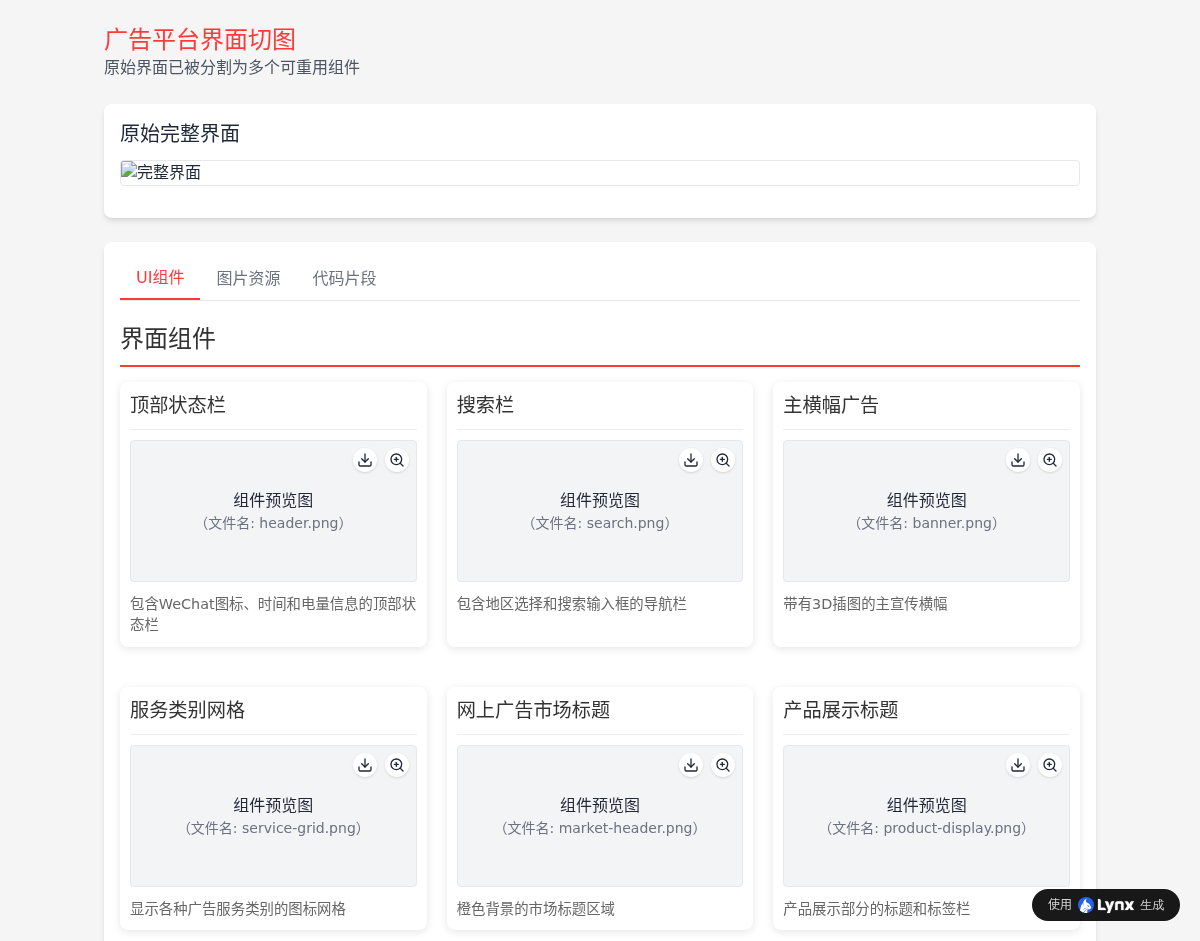Click the 广告平台界面切图 page heading
Screen dimensions: 1200x941
click(200, 39)
